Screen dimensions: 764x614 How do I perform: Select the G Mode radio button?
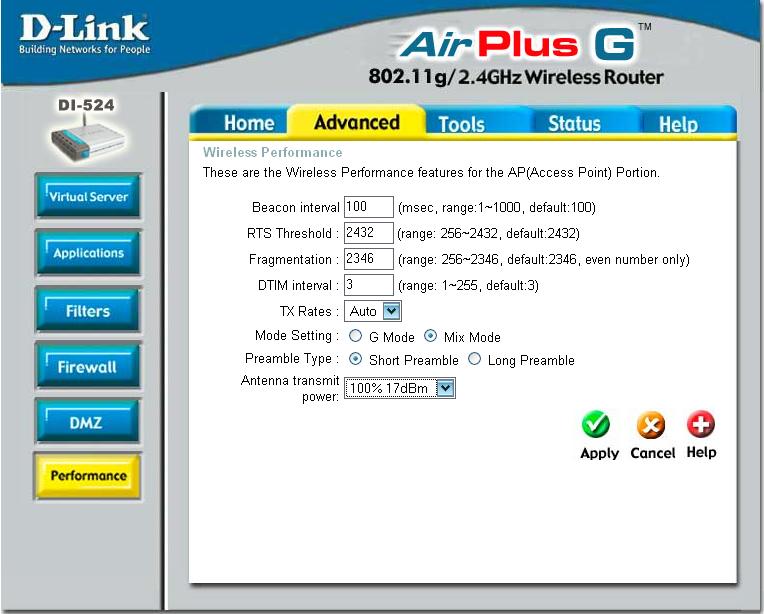click(x=355, y=337)
